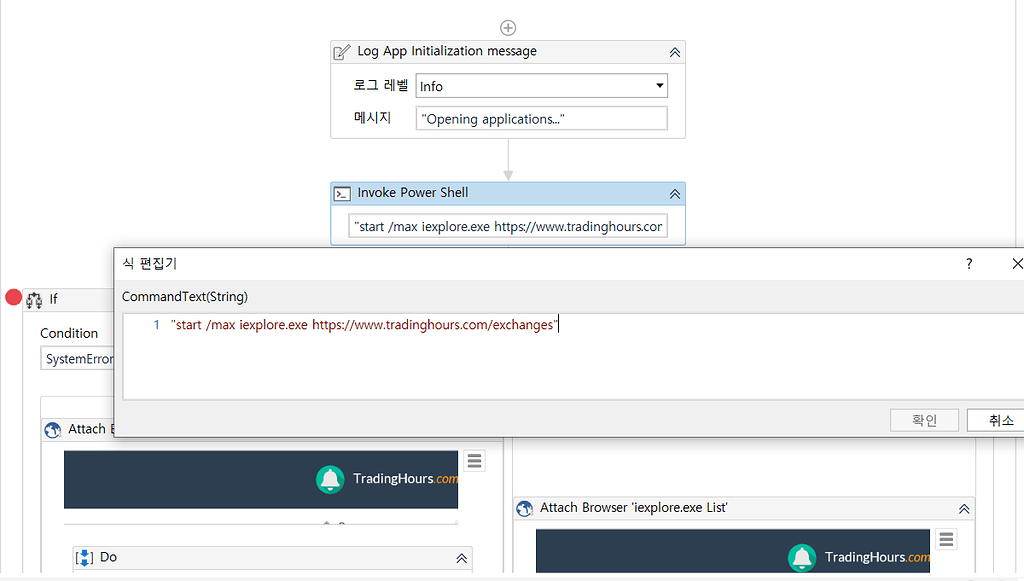Image resolution: width=1024 pixels, height=581 pixels.
Task: Click the 확인 button to confirm the expression
Action: [x=924, y=419]
